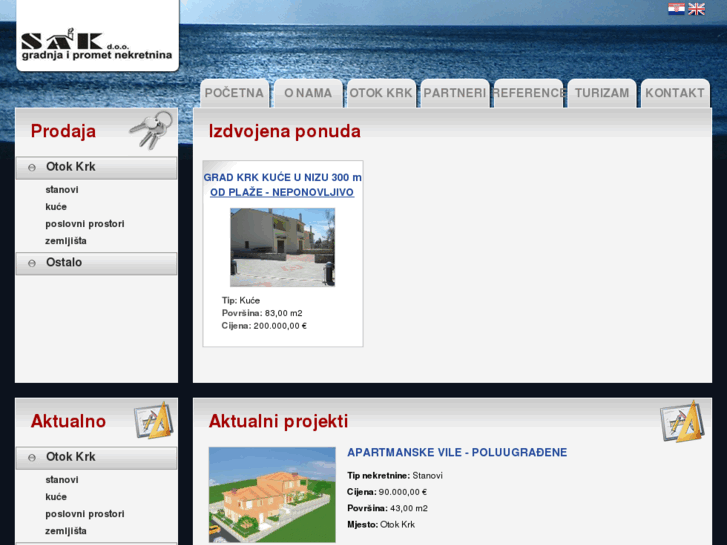Select kuće under Prodaja Otok Krk
This screenshot has width=727, height=545.
pos(56,207)
